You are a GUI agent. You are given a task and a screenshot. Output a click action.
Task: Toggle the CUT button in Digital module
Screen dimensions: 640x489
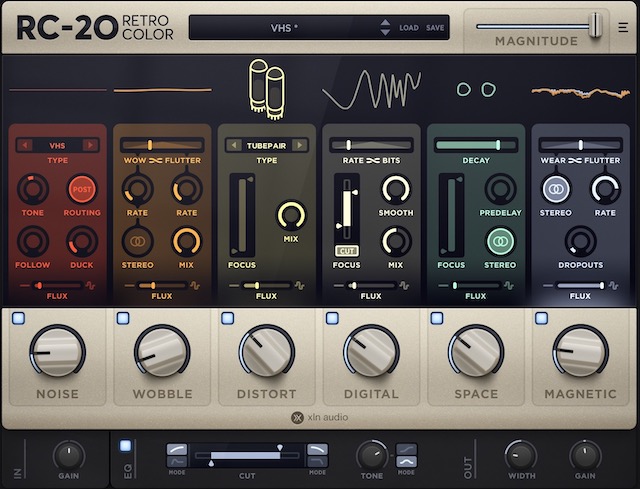pos(346,250)
